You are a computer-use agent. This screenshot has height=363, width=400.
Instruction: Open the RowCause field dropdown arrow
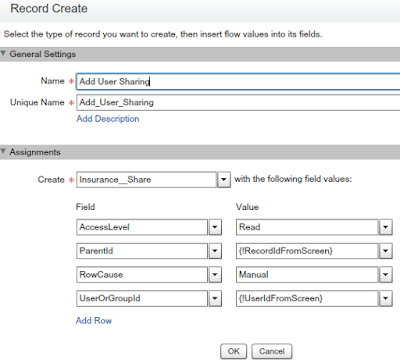point(215,275)
